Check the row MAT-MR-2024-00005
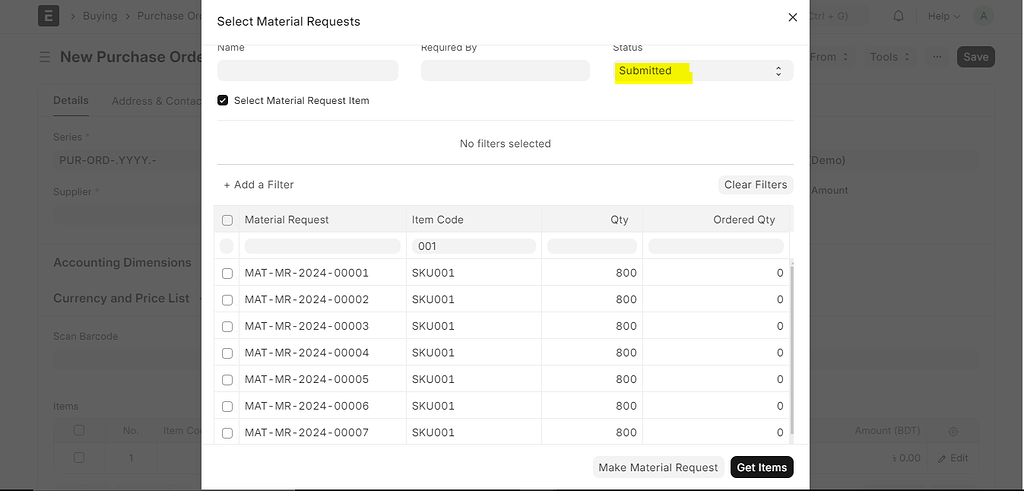This screenshot has height=491, width=1024. click(x=227, y=380)
